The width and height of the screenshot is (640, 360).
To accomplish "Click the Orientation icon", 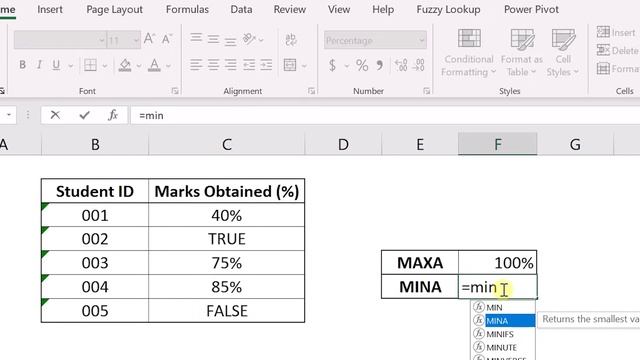I will [249, 39].
